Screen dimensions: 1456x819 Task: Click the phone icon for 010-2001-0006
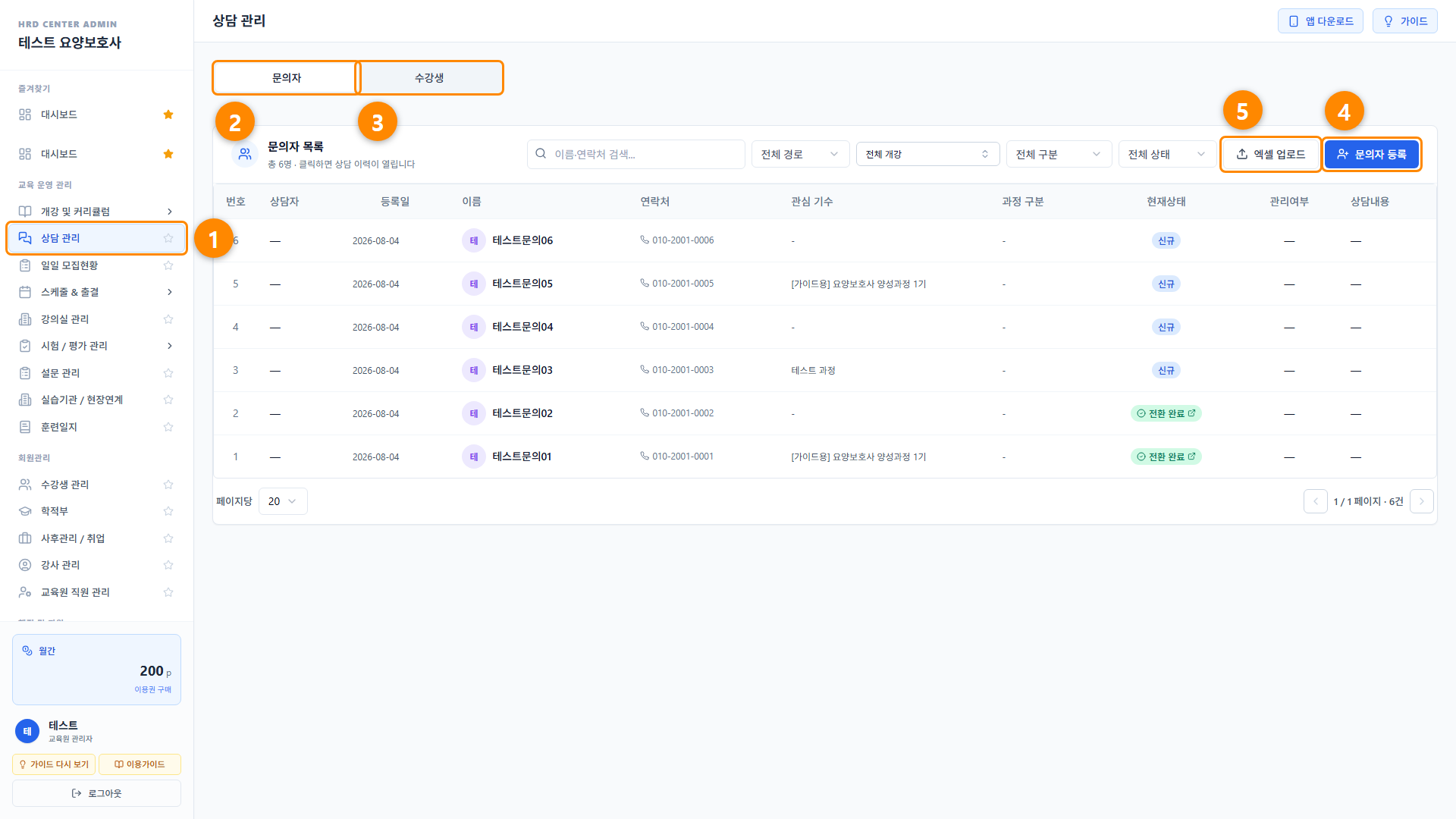(645, 240)
